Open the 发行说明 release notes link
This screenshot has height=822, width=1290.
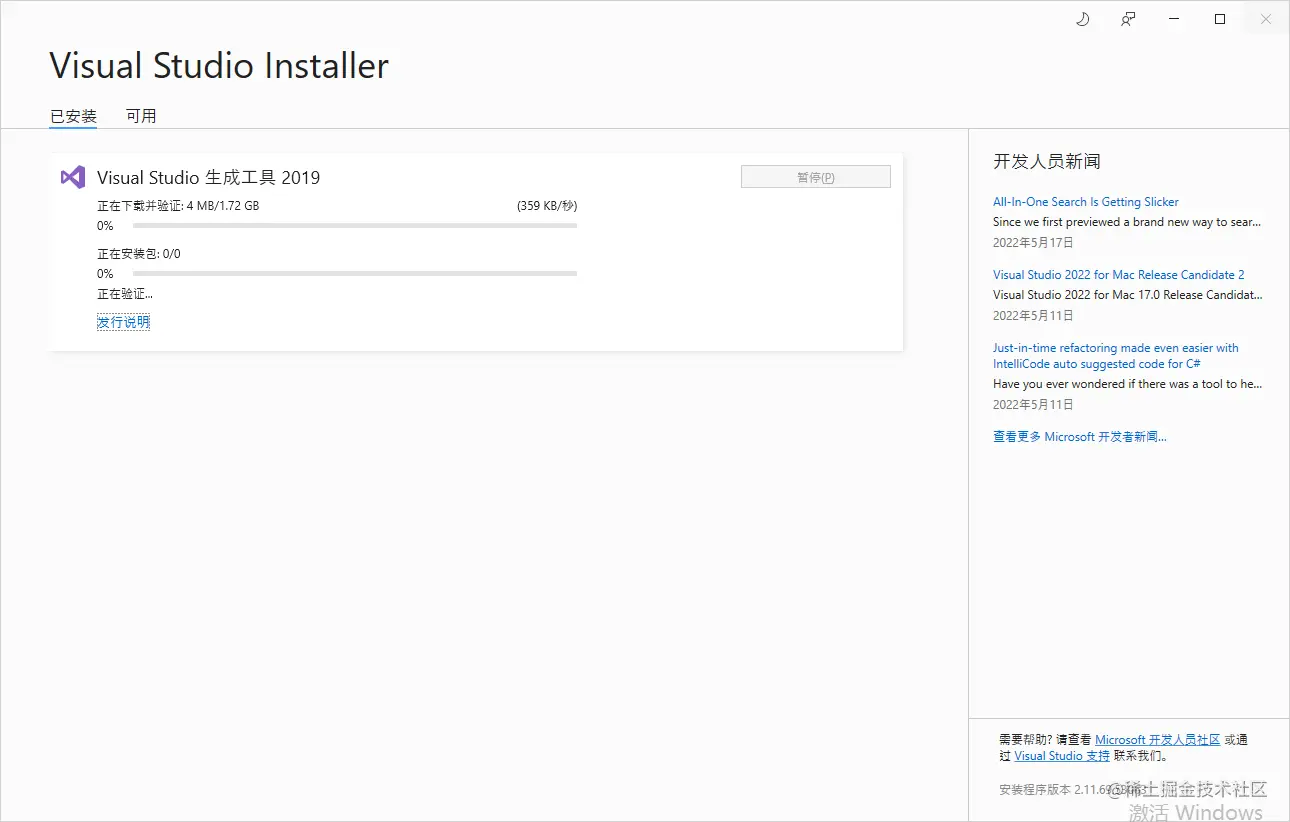[x=123, y=321]
